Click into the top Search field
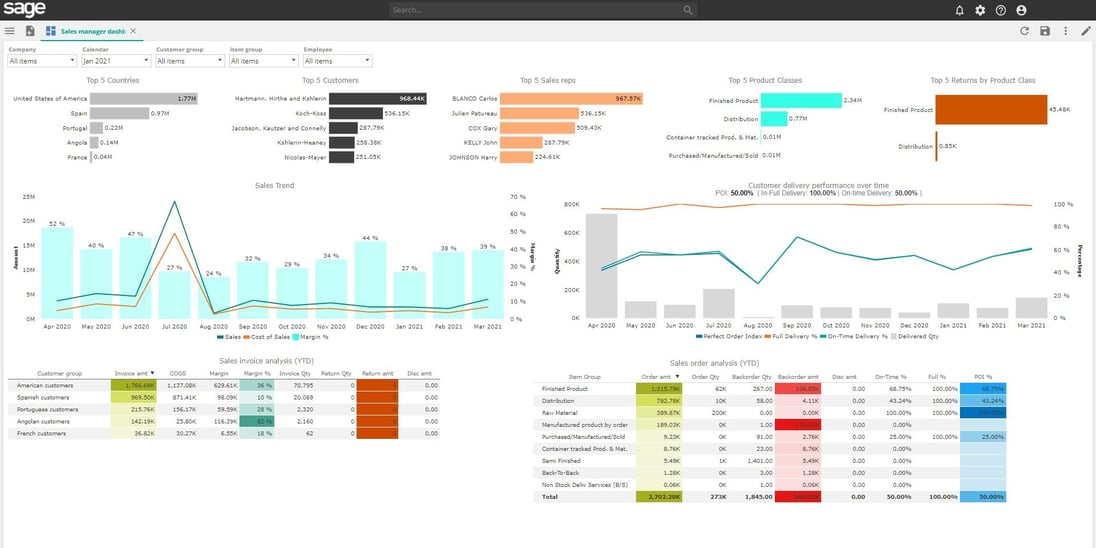1096x548 pixels. (x=540, y=10)
